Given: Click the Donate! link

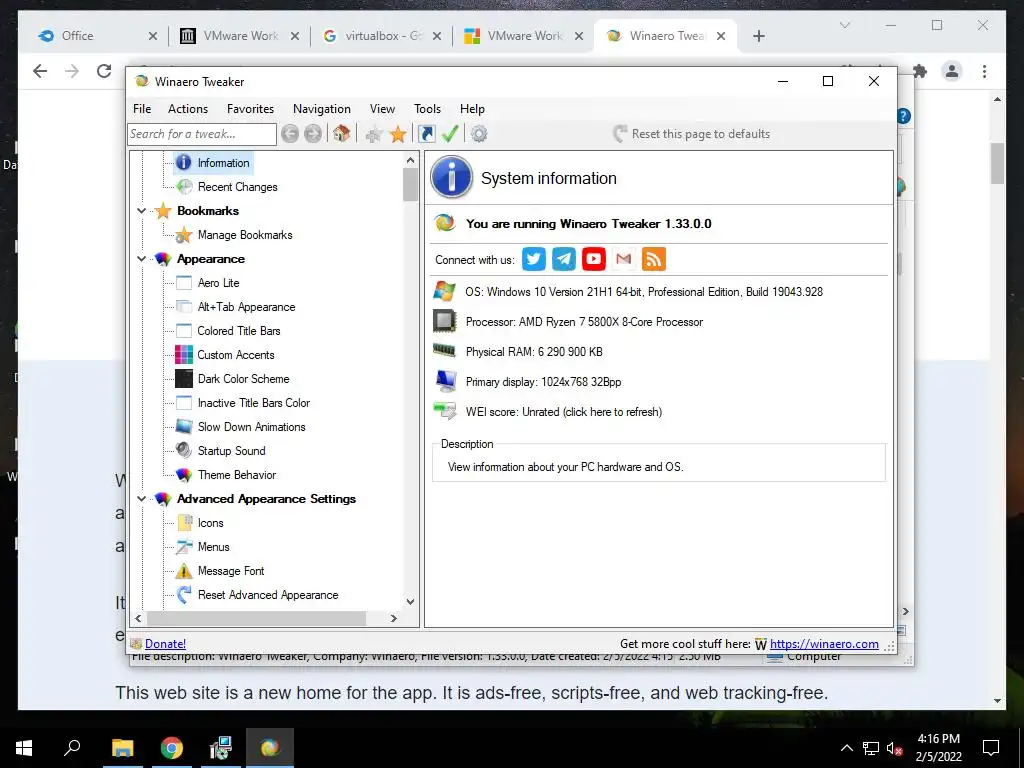Looking at the screenshot, I should click(x=165, y=644).
